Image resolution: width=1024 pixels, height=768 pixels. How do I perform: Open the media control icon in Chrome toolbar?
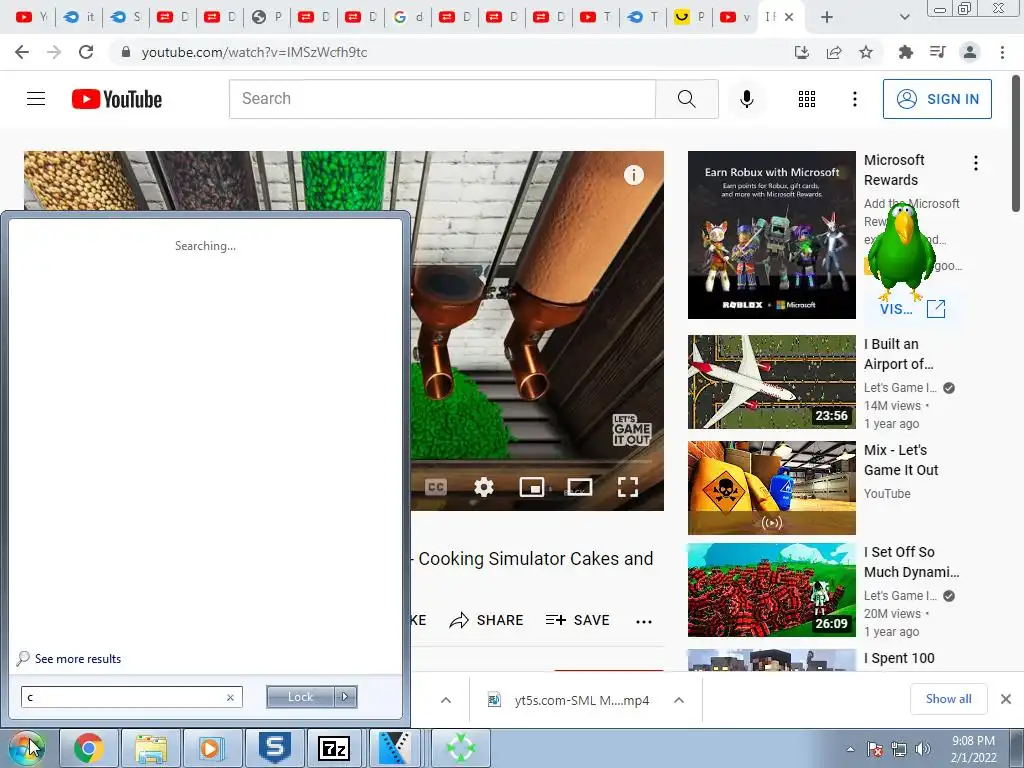(x=938, y=52)
